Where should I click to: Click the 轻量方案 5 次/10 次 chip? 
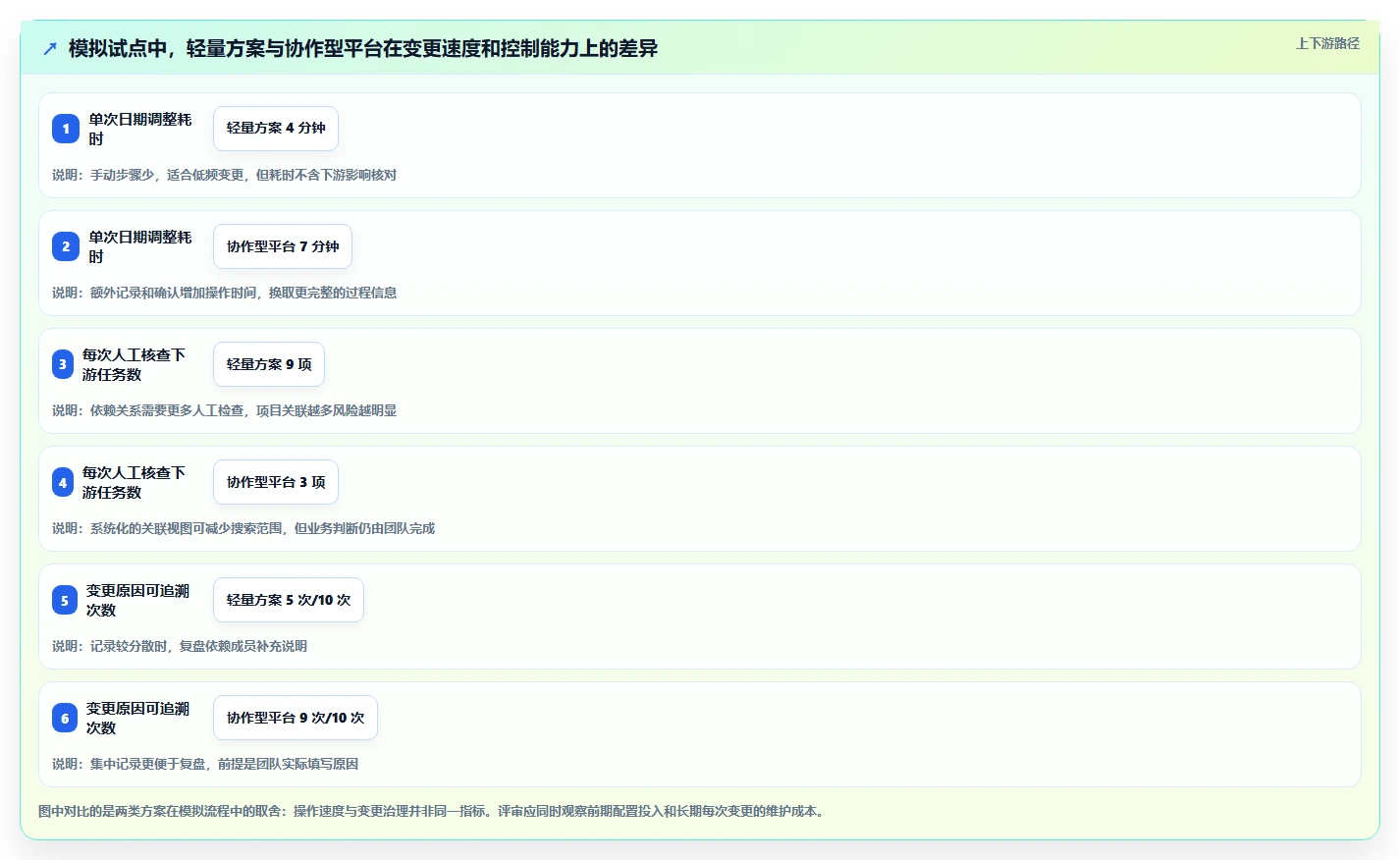coord(289,600)
